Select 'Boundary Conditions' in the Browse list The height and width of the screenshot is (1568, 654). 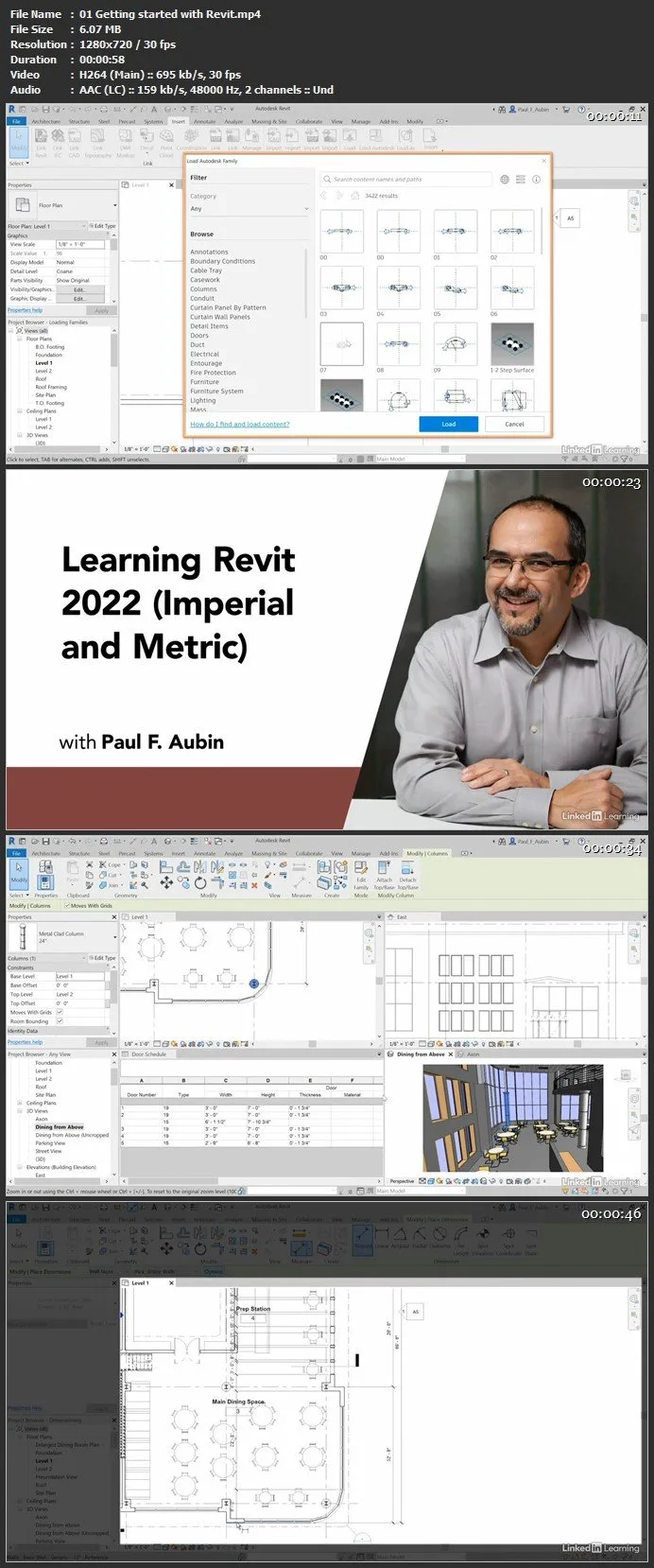point(222,261)
